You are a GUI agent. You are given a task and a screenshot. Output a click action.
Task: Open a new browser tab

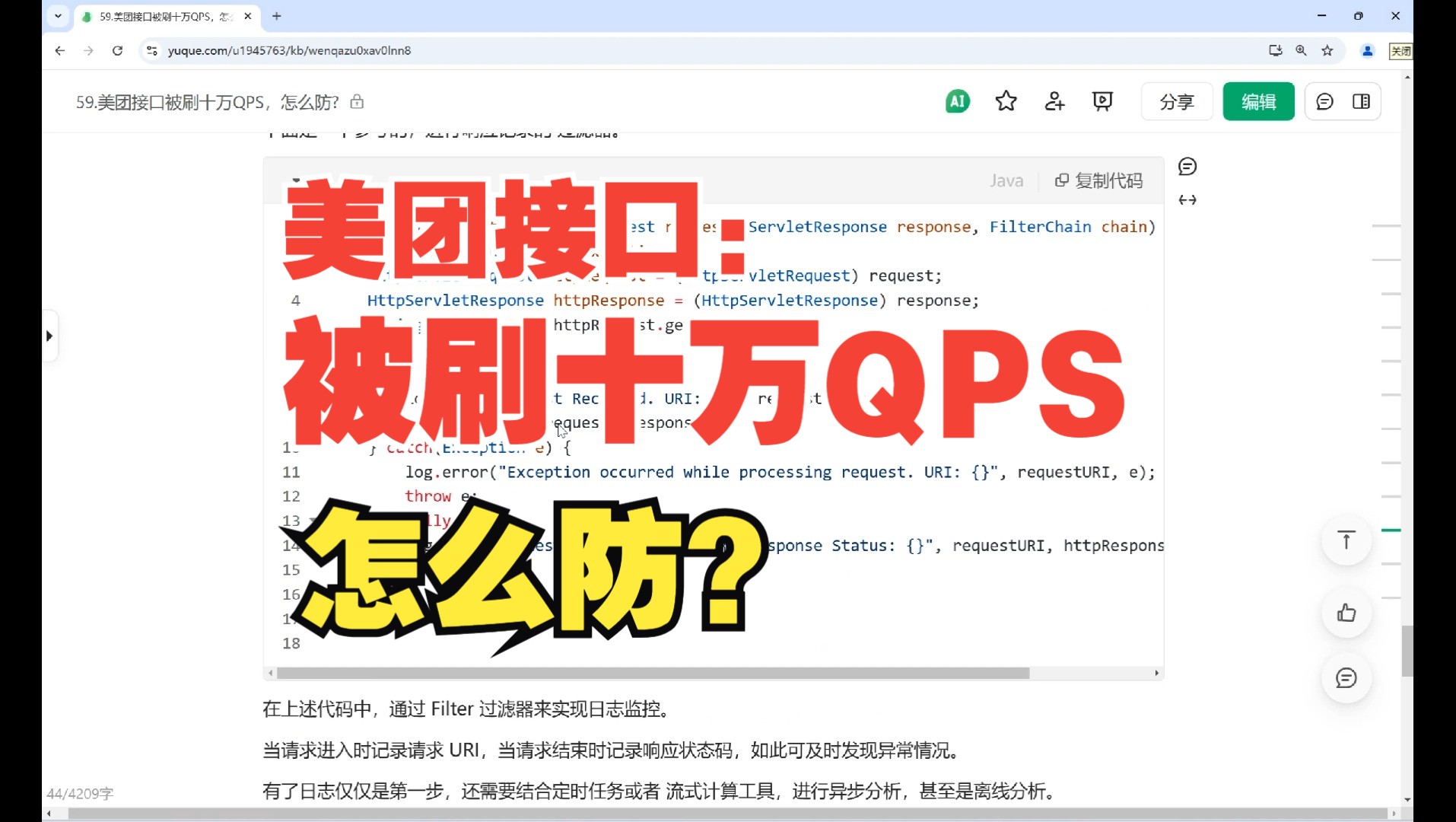point(277,16)
